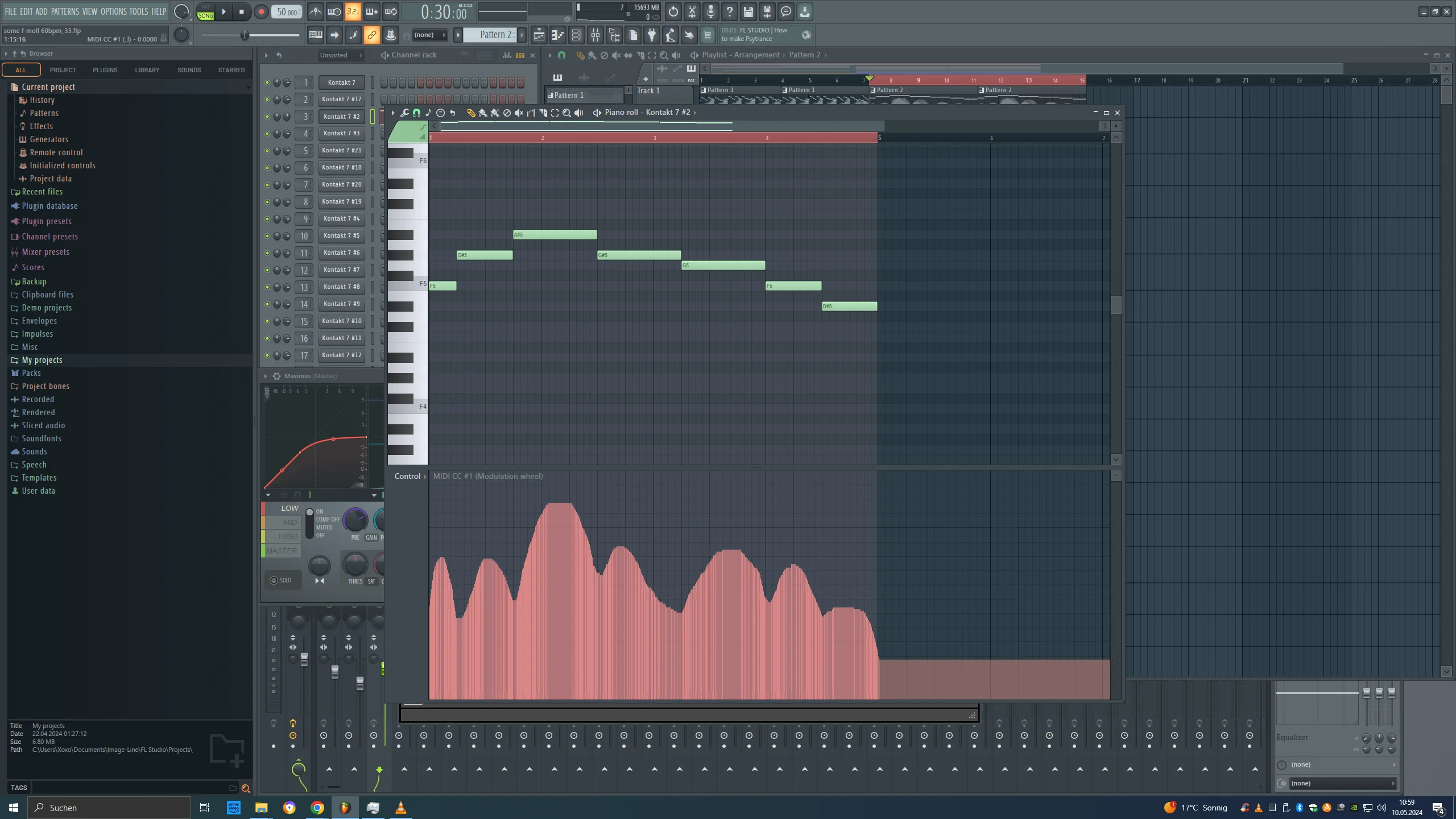Screen dimensions: 1456x819
Task: Toggle typing keyboard to piano button
Action: tap(315, 35)
